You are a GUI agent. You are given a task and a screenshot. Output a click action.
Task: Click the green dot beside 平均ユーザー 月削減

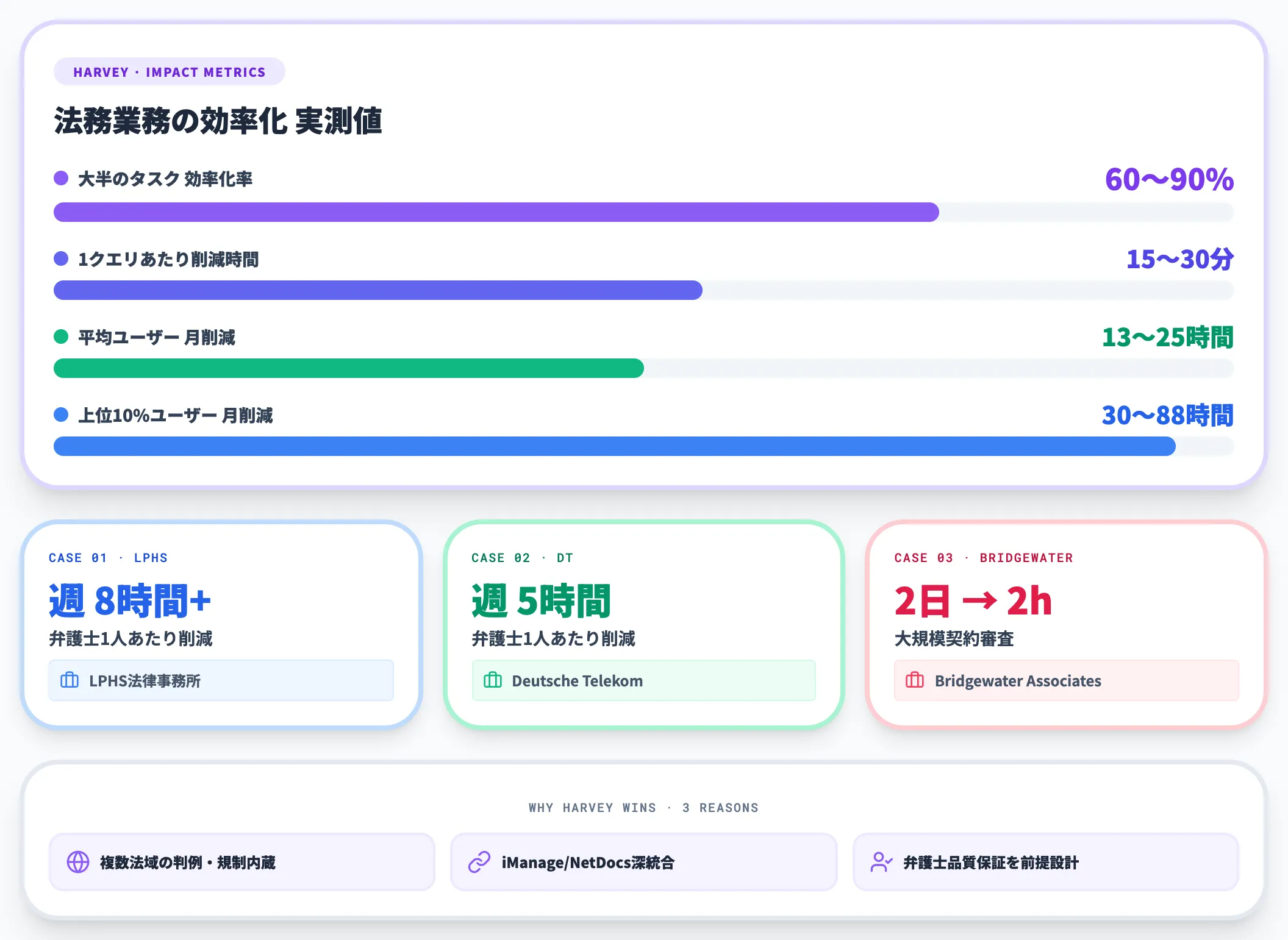point(61,336)
